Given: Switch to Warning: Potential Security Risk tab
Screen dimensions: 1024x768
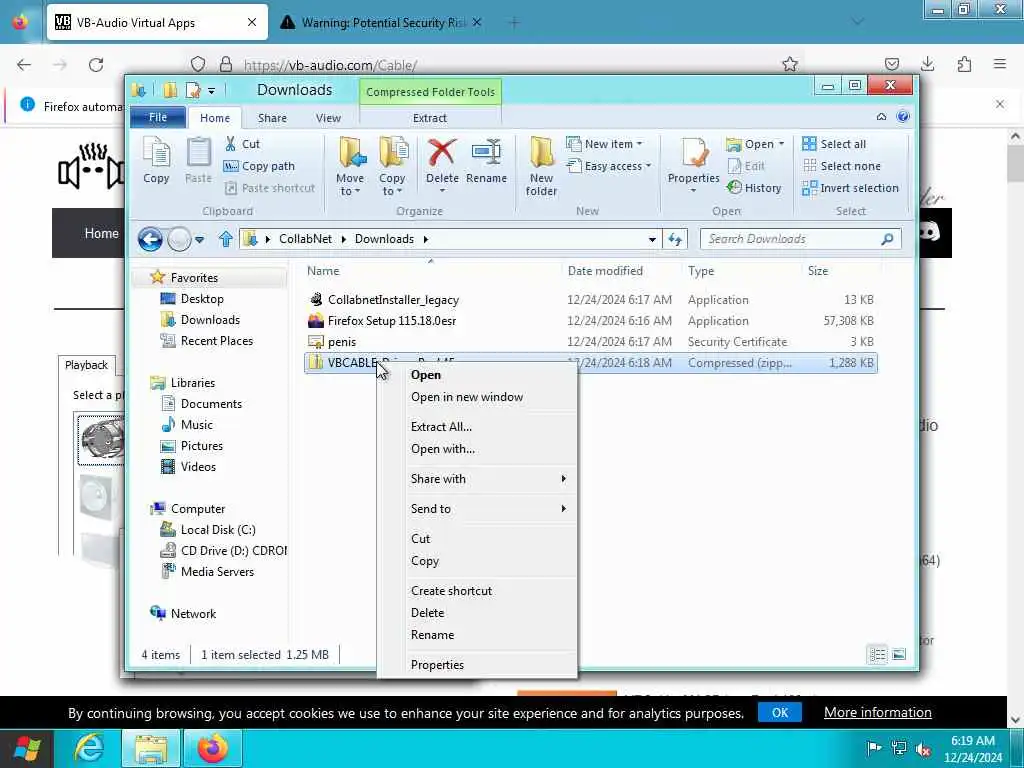Looking at the screenshot, I should pos(381,23).
